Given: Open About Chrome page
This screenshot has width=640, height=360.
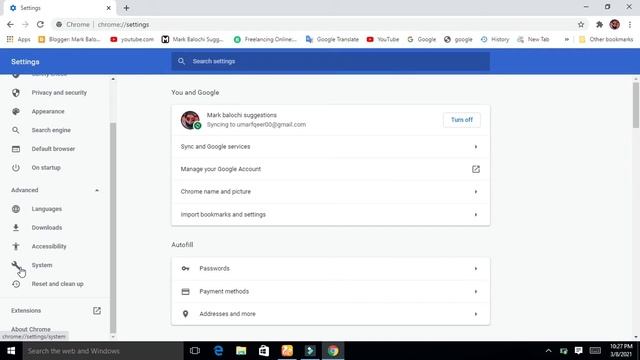Looking at the screenshot, I should point(31,329).
